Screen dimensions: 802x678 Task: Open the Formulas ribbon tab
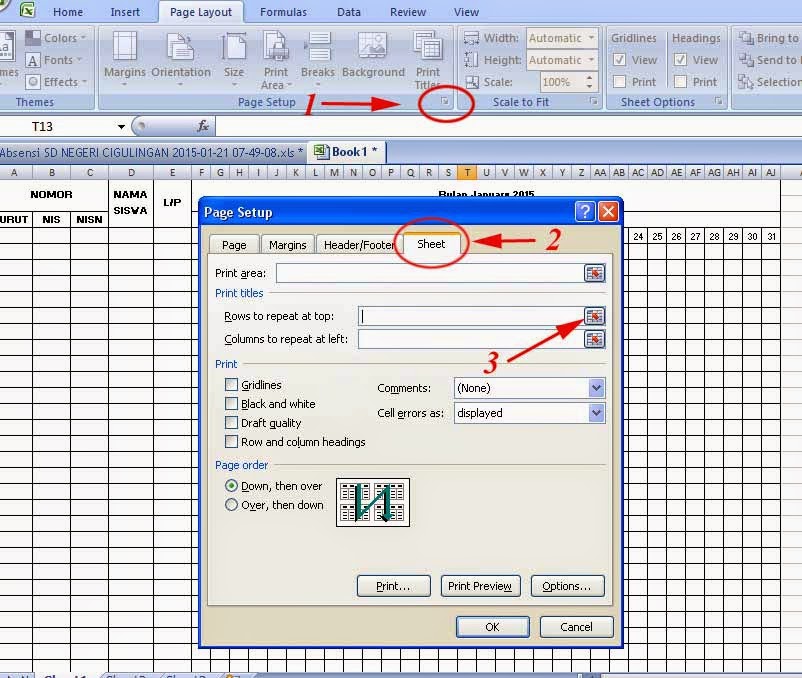[283, 12]
